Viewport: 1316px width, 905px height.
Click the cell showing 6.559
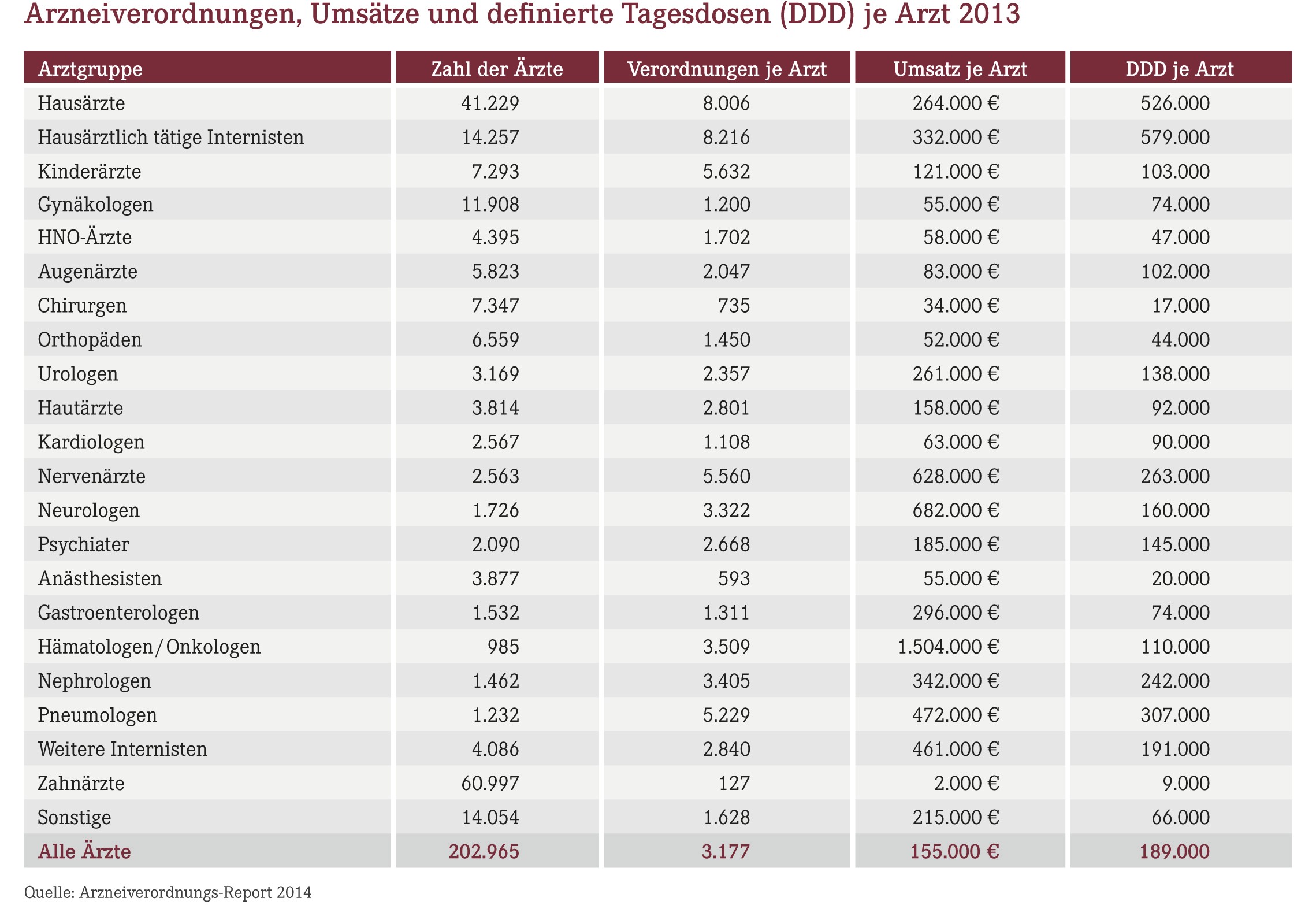(x=495, y=340)
